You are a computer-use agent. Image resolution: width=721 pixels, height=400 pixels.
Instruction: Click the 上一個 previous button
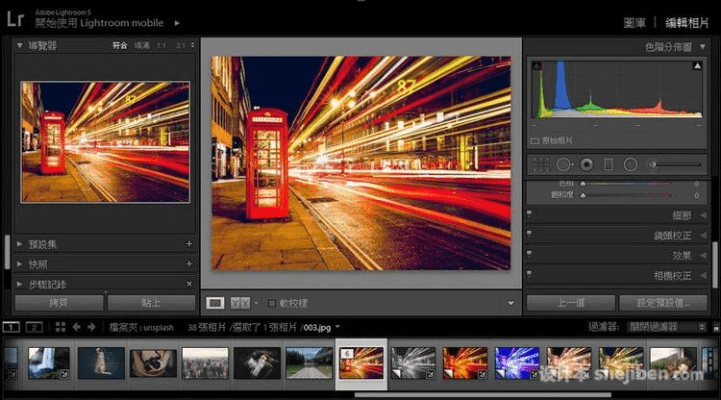pyautogui.click(x=571, y=303)
